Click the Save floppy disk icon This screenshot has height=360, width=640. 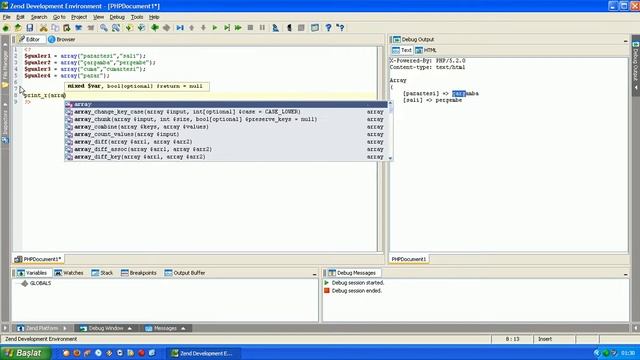29,28
